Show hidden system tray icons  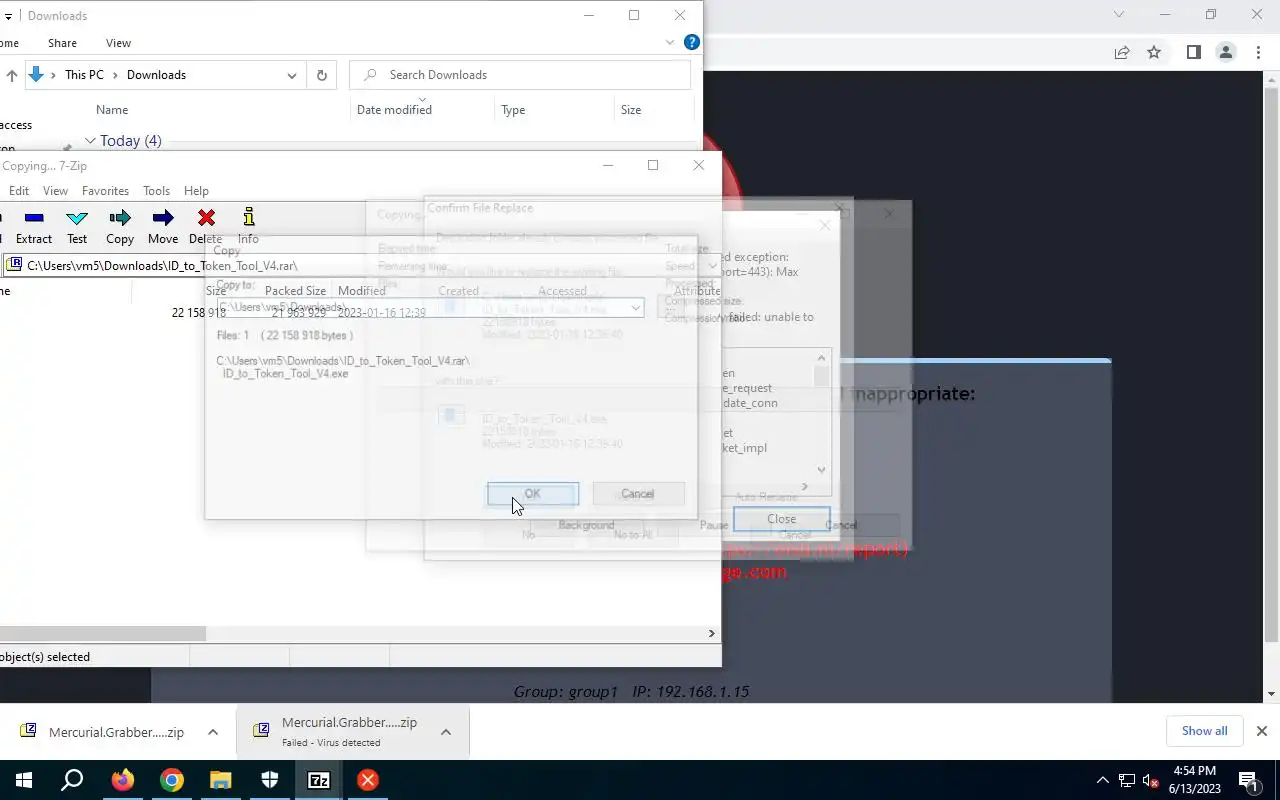1103,781
